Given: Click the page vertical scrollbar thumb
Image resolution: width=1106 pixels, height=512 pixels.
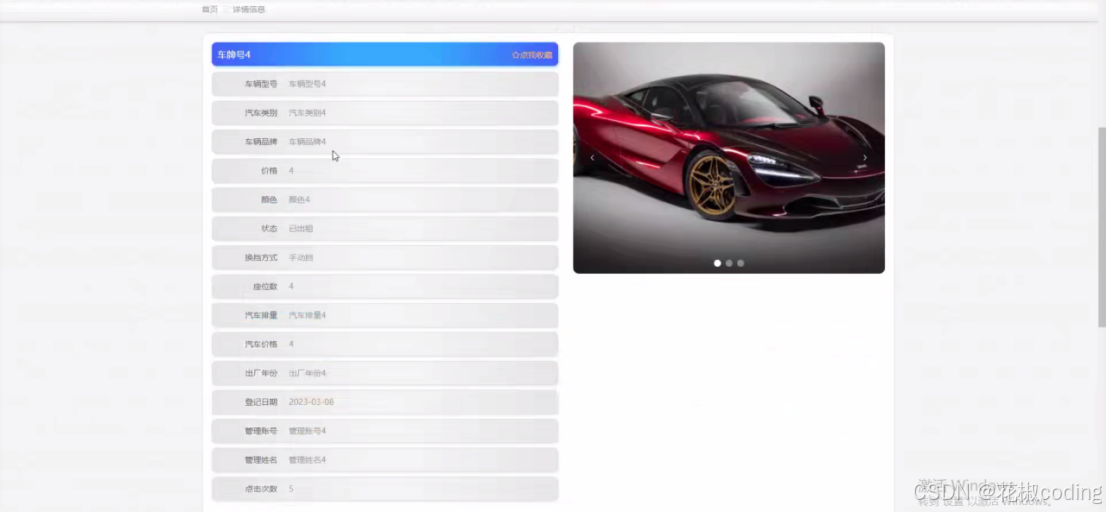Looking at the screenshot, I should [1102, 227].
